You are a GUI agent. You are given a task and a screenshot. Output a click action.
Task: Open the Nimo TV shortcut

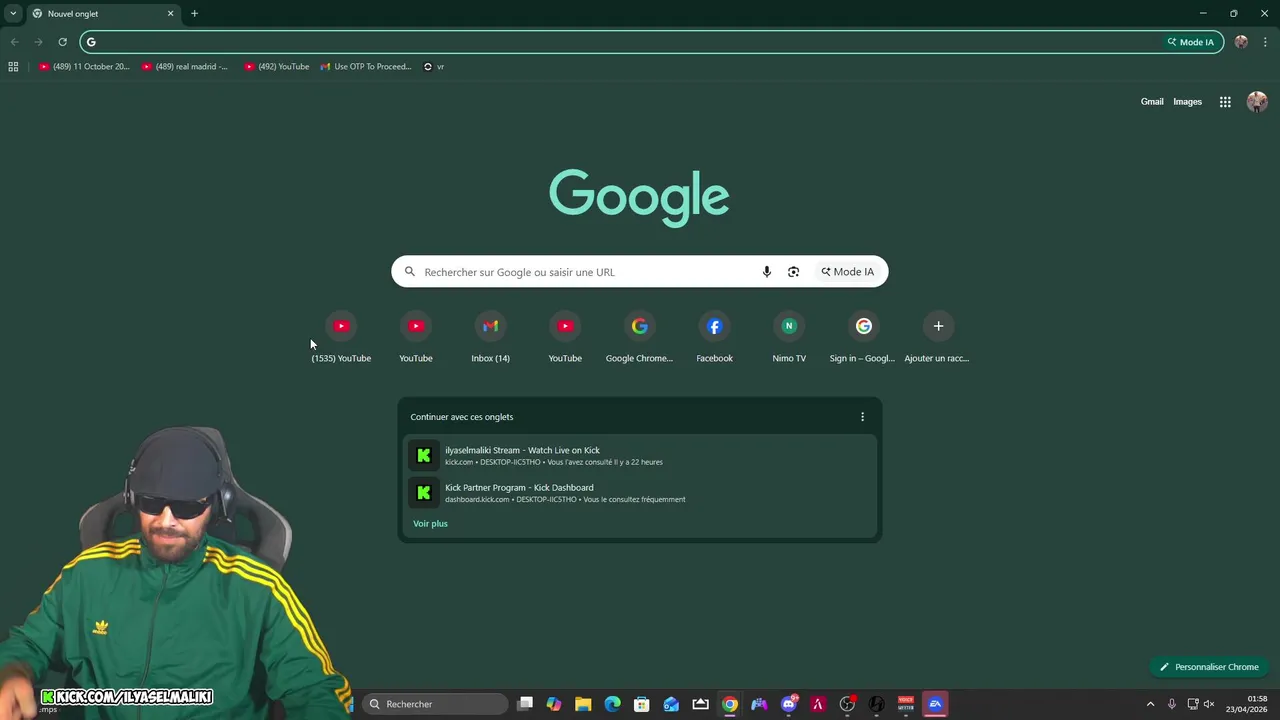789,337
